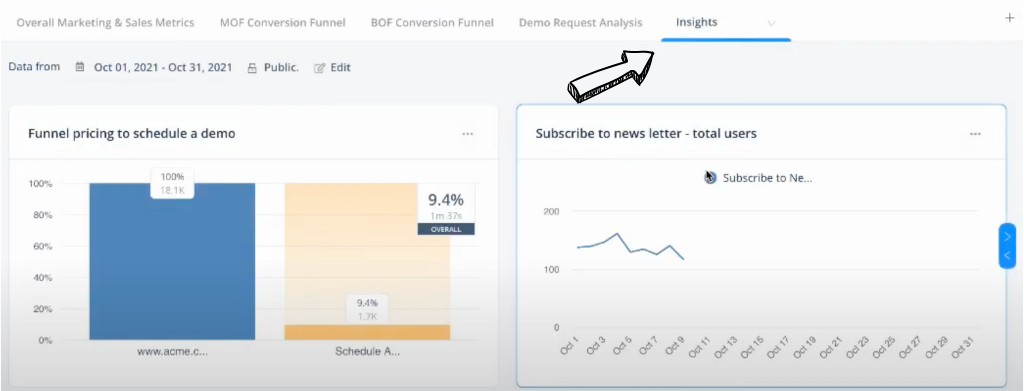
Task: Add a new dashboard tab with plus icon
Action: click(1009, 18)
